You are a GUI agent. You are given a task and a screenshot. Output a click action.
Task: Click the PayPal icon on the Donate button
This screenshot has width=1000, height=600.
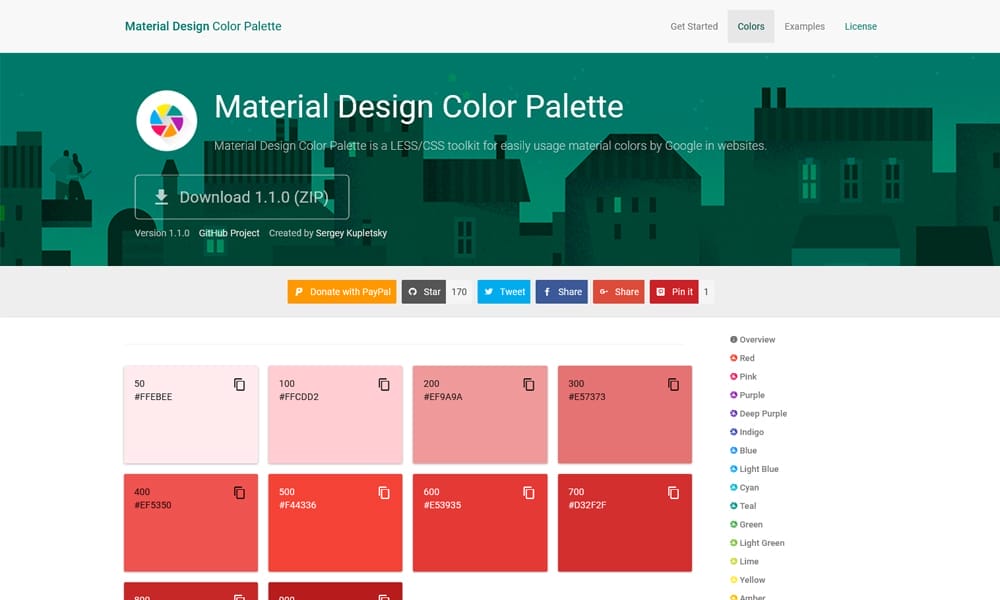[x=298, y=291]
